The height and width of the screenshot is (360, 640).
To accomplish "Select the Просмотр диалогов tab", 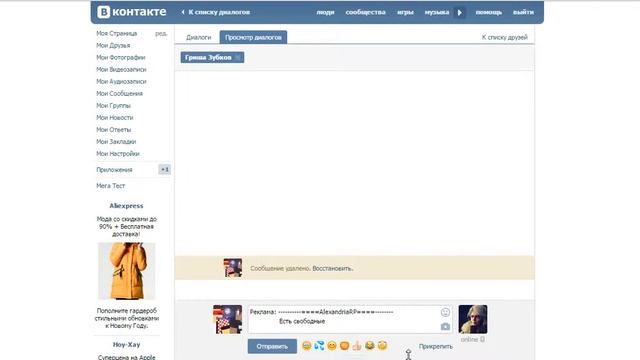I will (253, 37).
